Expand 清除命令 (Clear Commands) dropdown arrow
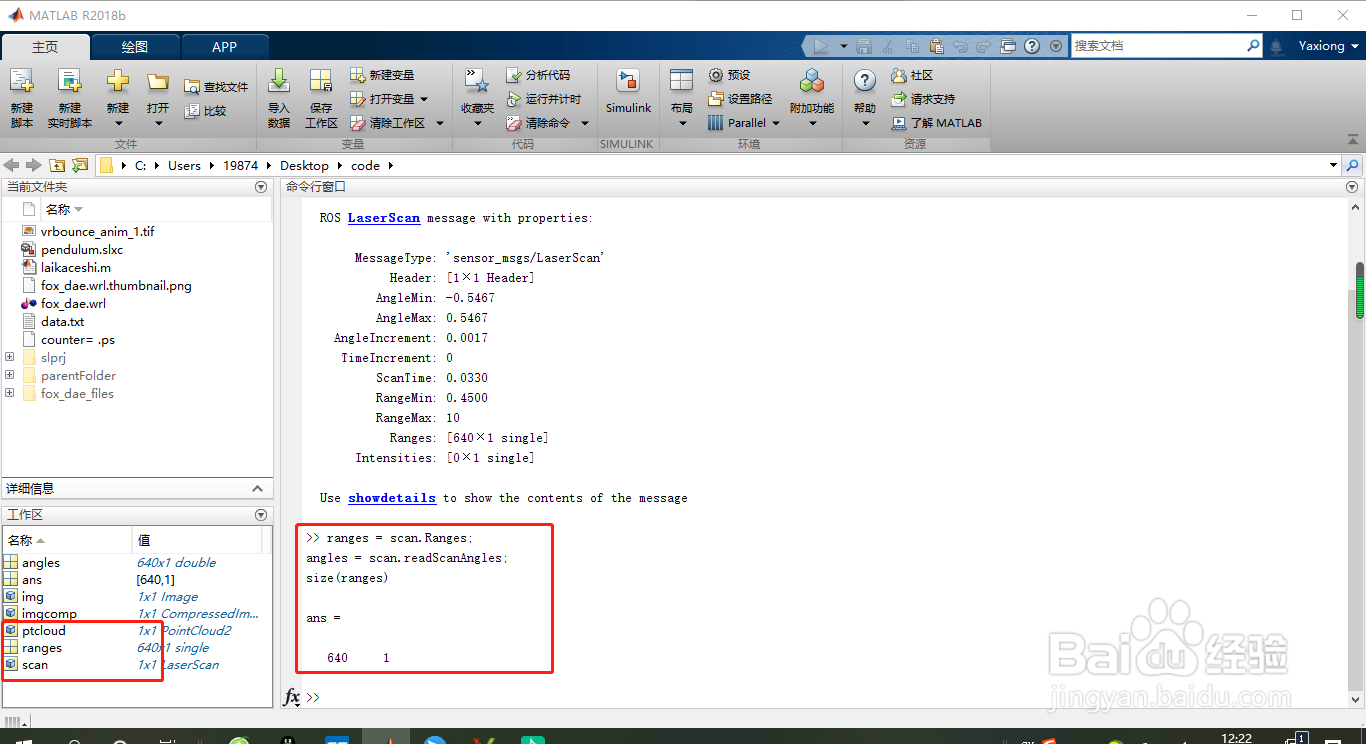 click(585, 123)
